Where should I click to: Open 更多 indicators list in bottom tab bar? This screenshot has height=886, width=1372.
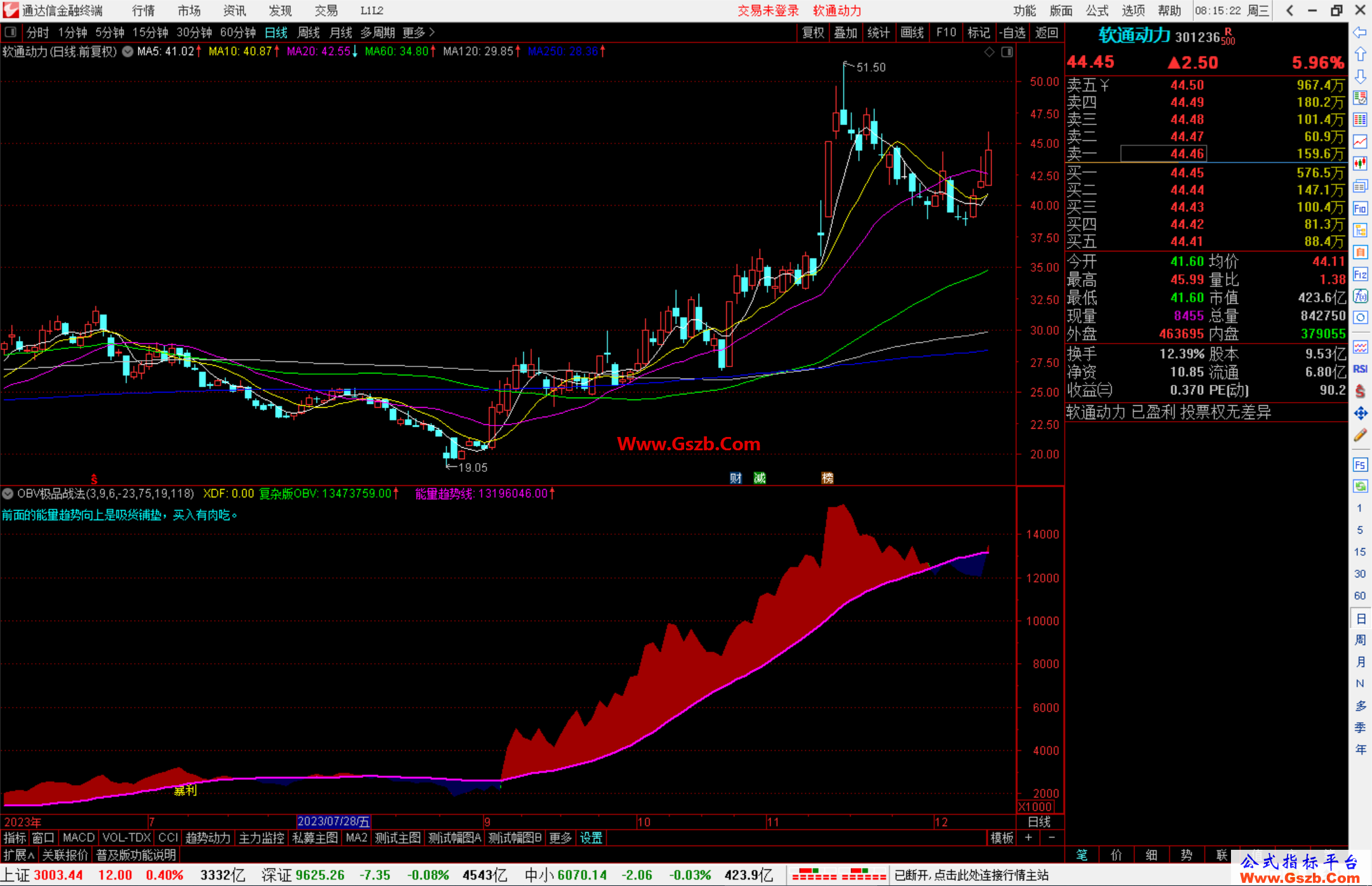[x=560, y=838]
